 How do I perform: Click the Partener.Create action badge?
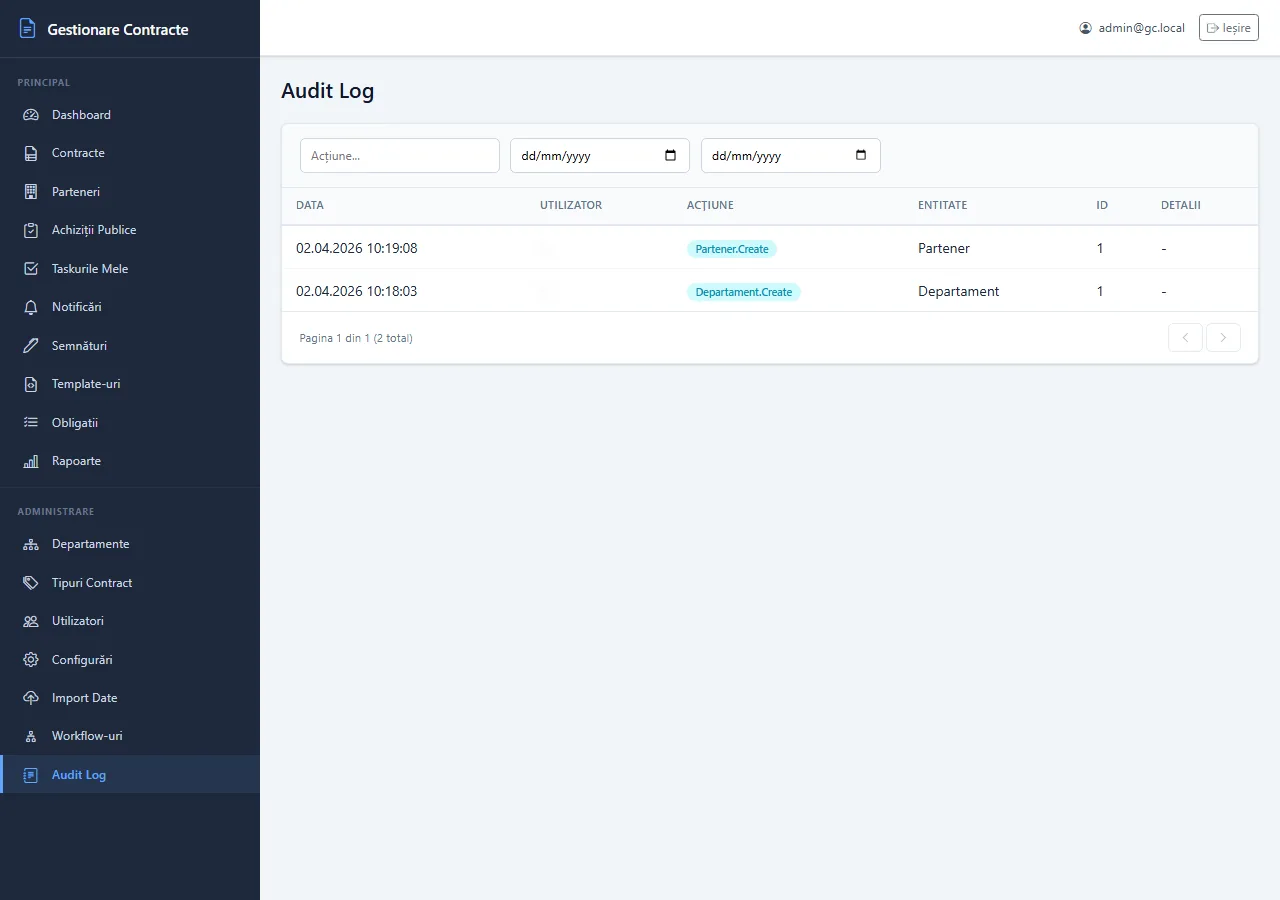[x=732, y=249]
